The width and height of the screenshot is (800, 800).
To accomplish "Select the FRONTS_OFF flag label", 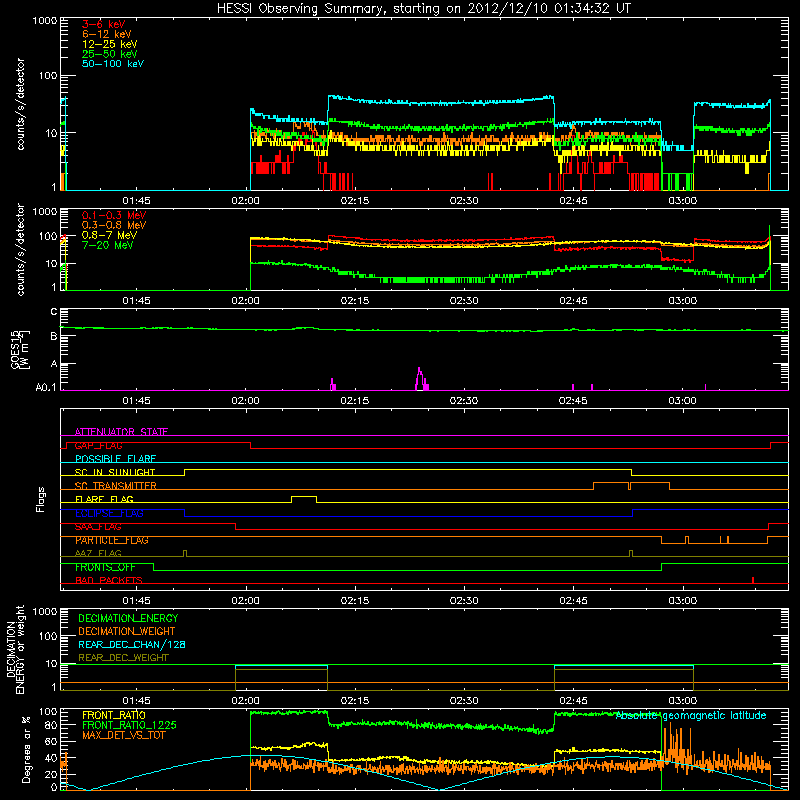I will pyautogui.click(x=105, y=567).
